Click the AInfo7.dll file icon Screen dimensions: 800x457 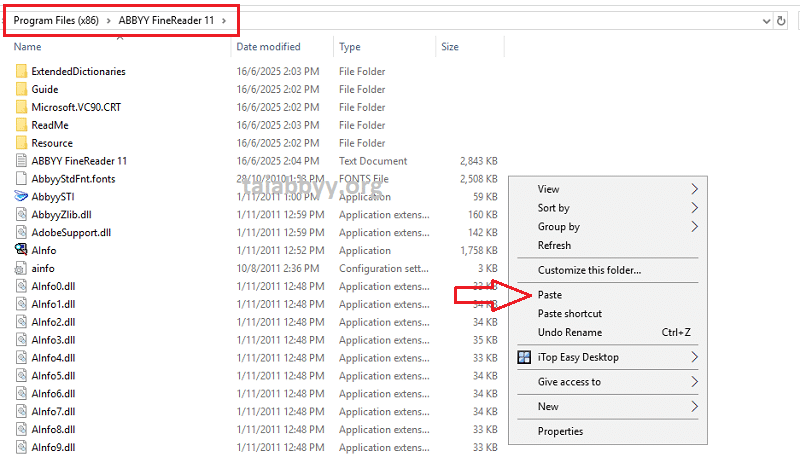pos(21,411)
